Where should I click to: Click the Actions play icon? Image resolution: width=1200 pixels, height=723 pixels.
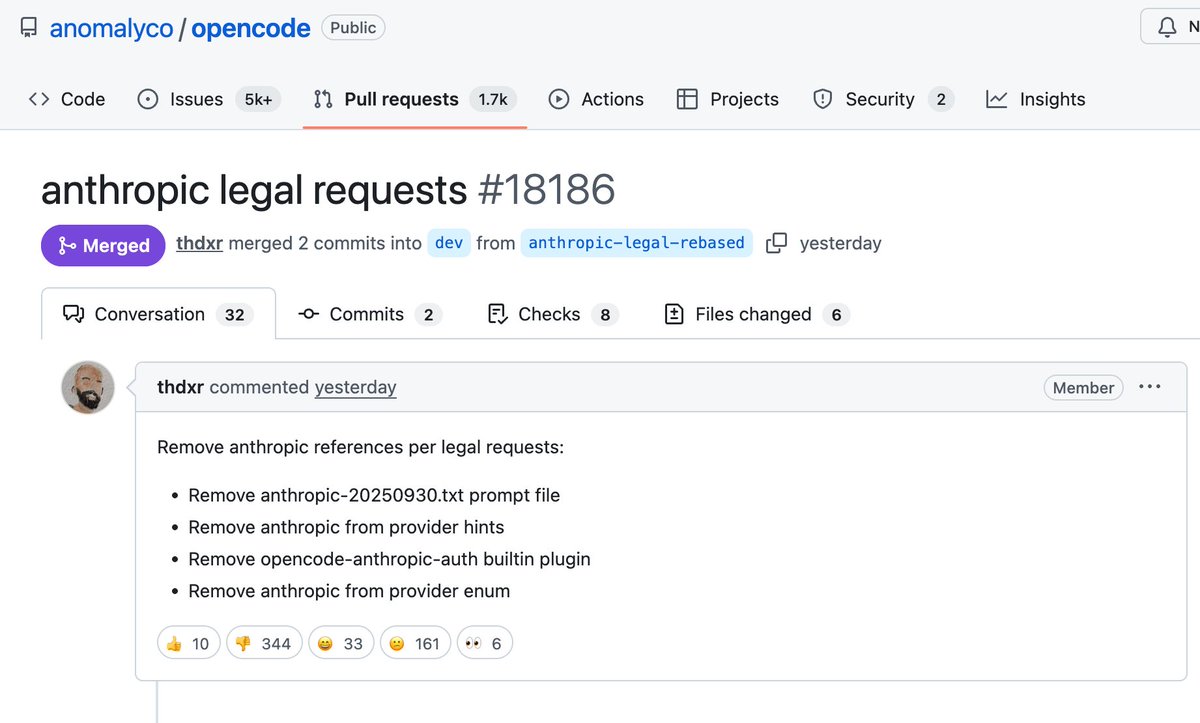[x=559, y=99]
